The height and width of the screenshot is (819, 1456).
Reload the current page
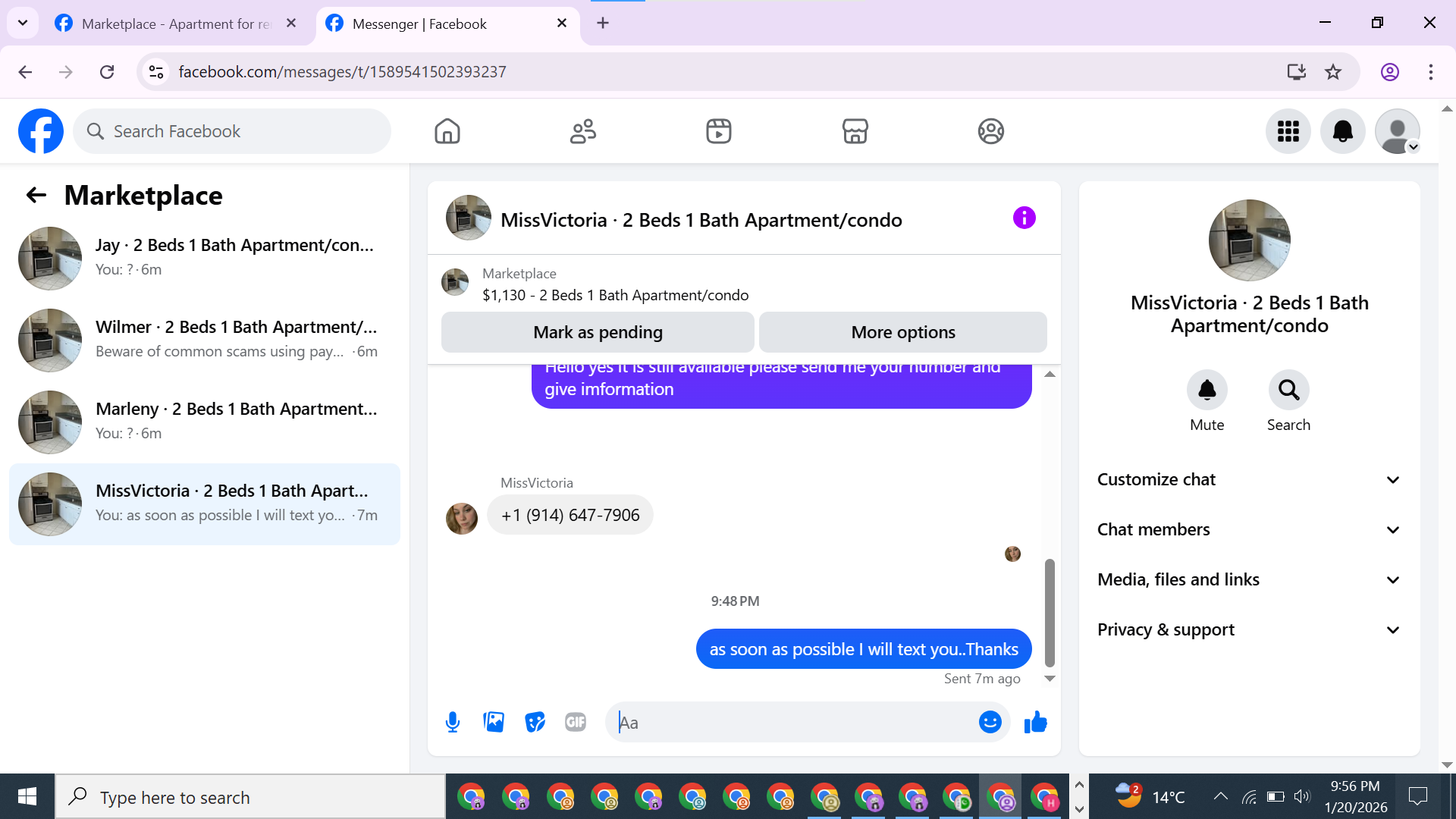(107, 72)
